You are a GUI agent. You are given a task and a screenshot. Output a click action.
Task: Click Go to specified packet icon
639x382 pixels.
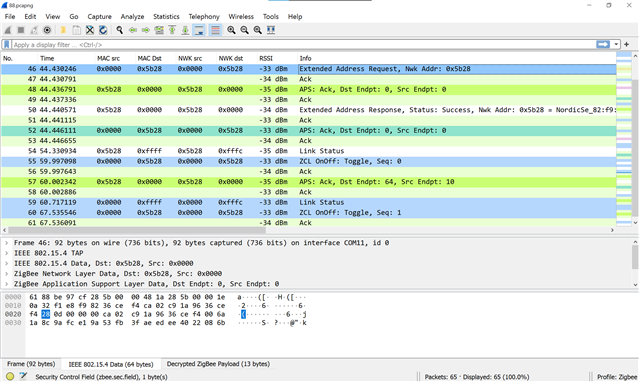(159, 30)
